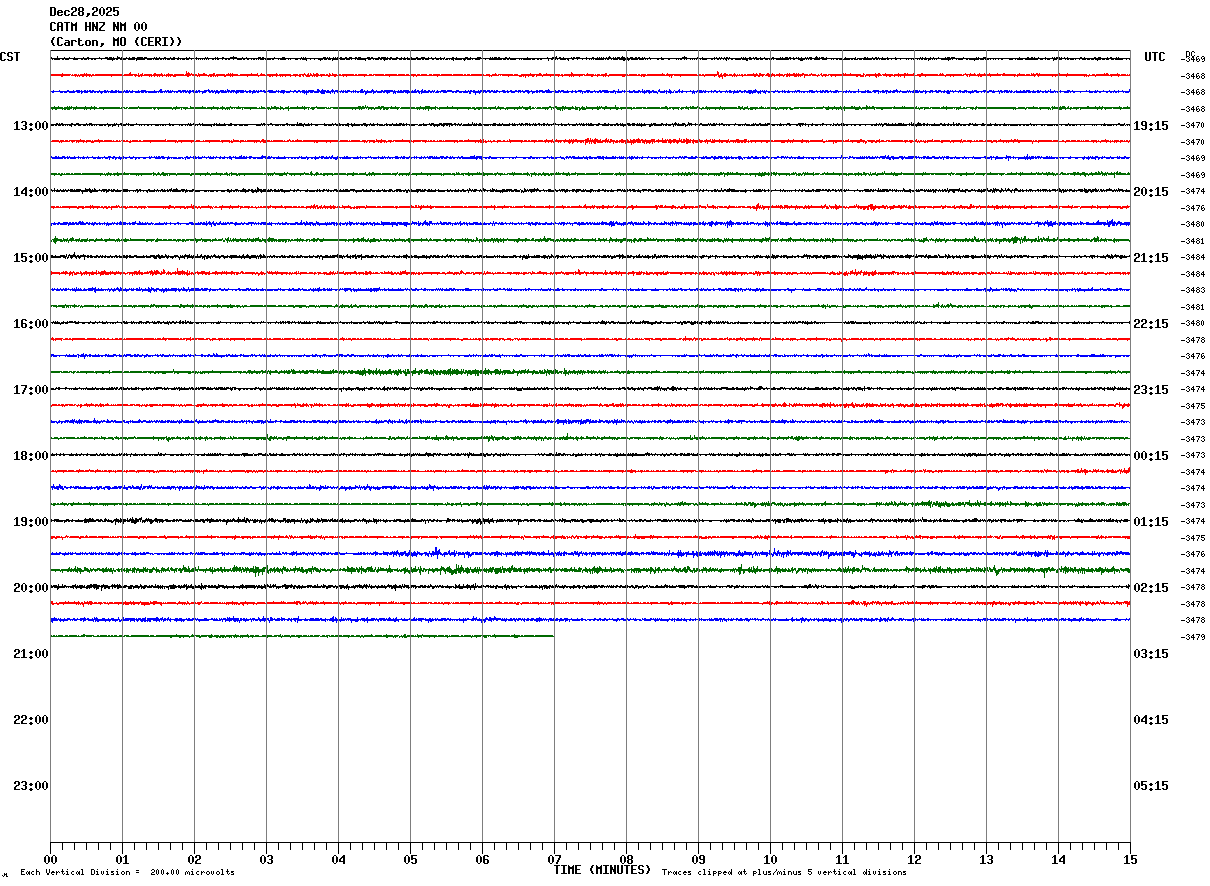
Task: Click the 22:00 CST time label
Action: click(30, 720)
